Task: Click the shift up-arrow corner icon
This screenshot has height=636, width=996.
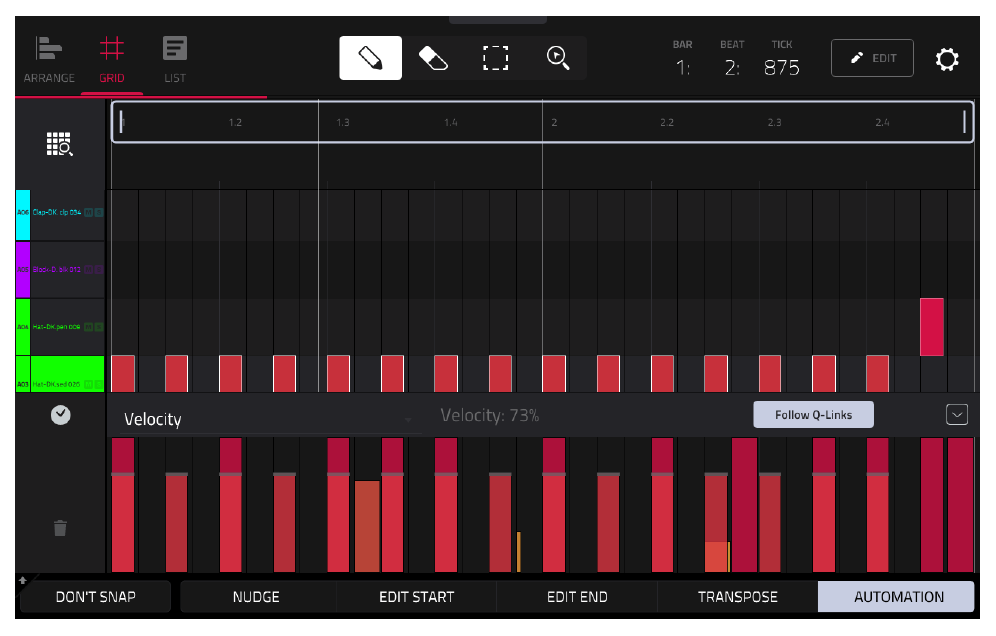Action: coord(23,580)
